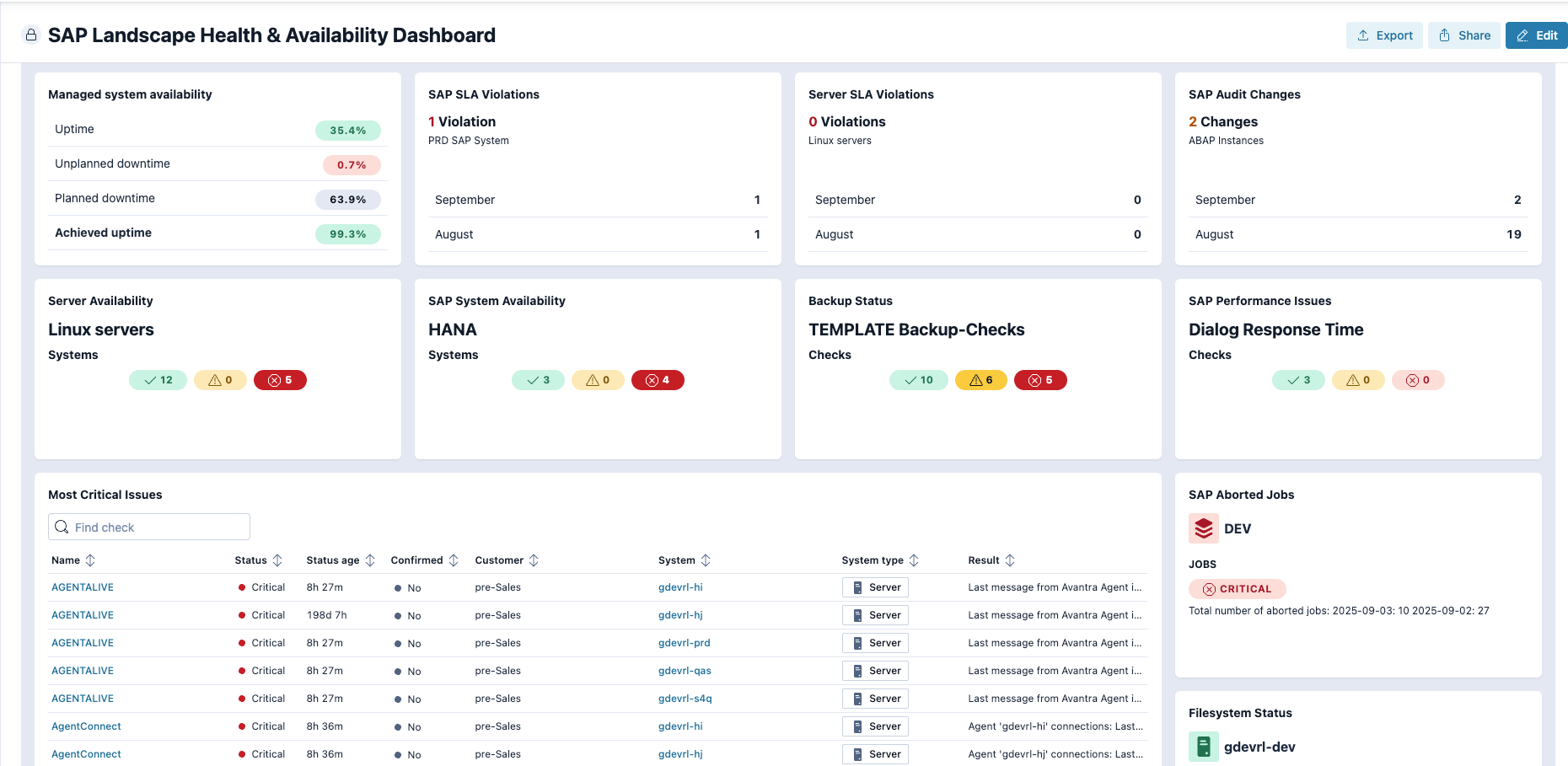Click the magnifier icon in Find check
This screenshot has height=766, width=1568.
62,528
